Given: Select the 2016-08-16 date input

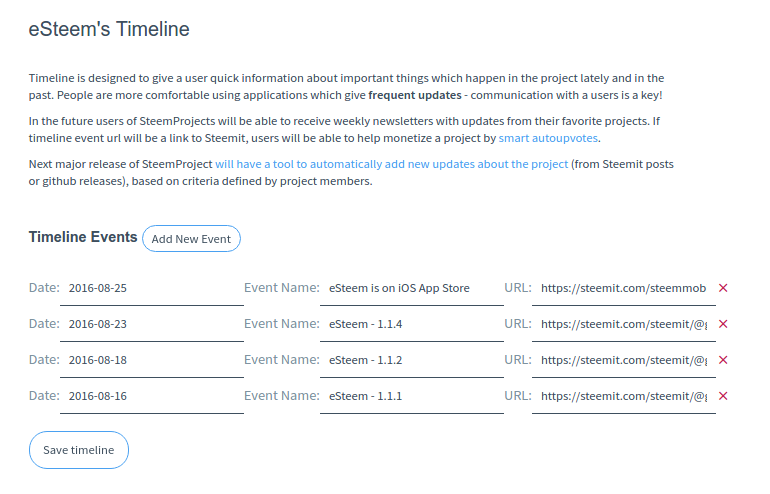Looking at the screenshot, I should tap(151, 396).
